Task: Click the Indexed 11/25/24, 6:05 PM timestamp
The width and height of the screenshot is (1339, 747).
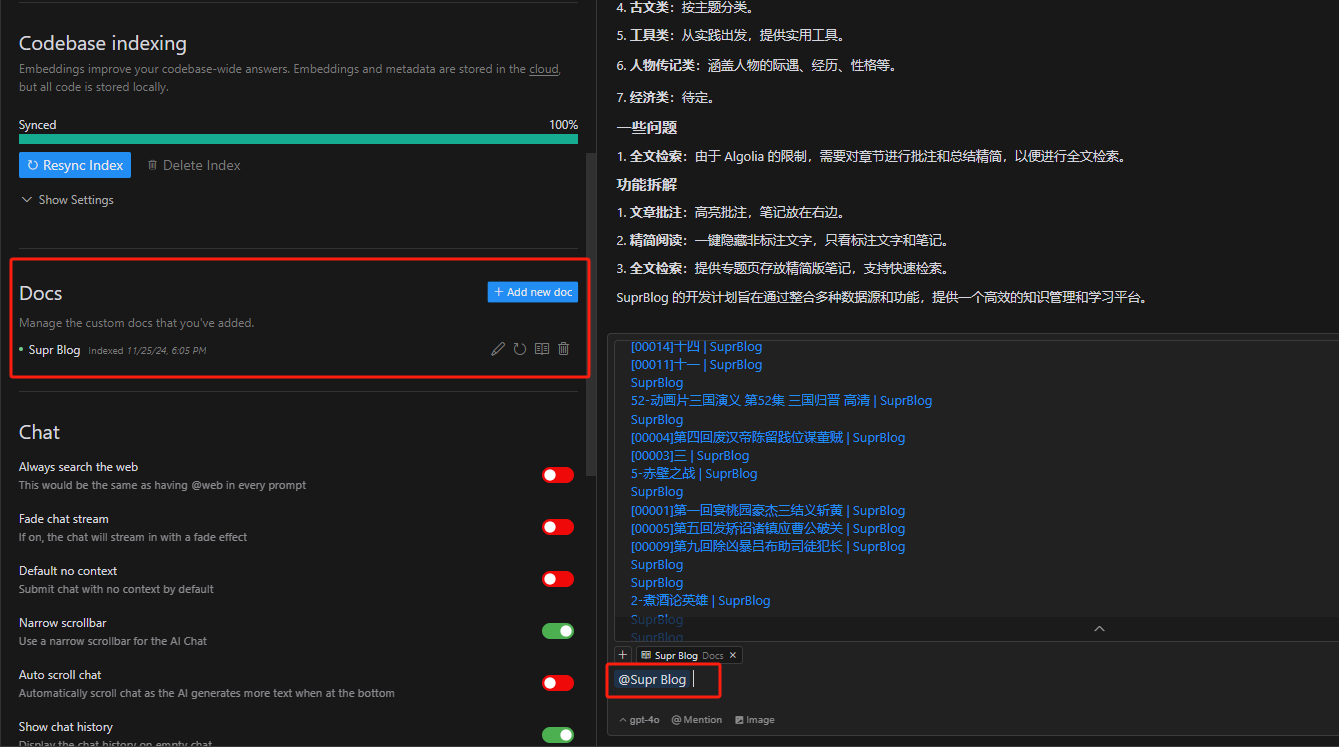Action: 147,351
